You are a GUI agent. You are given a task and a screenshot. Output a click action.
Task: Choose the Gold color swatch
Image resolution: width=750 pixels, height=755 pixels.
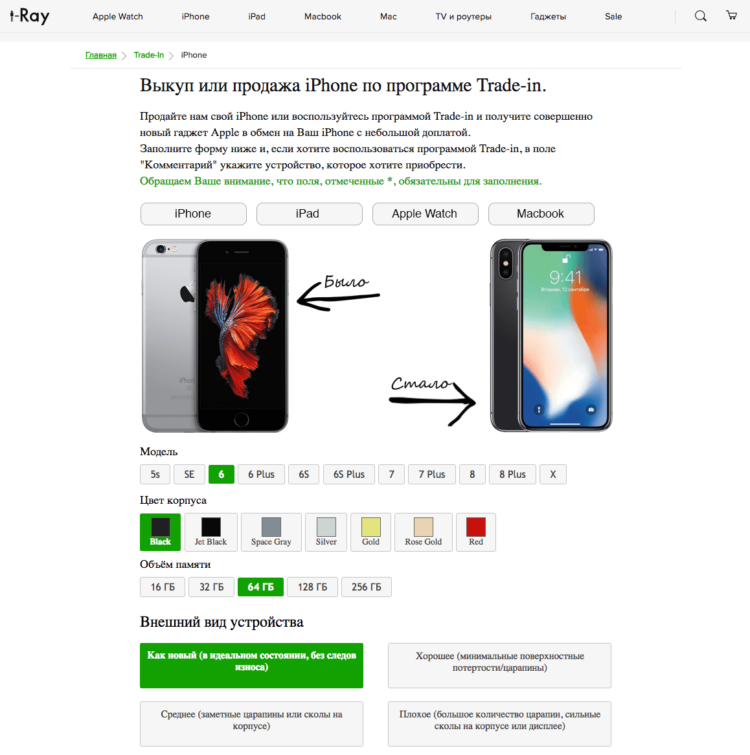371,532
